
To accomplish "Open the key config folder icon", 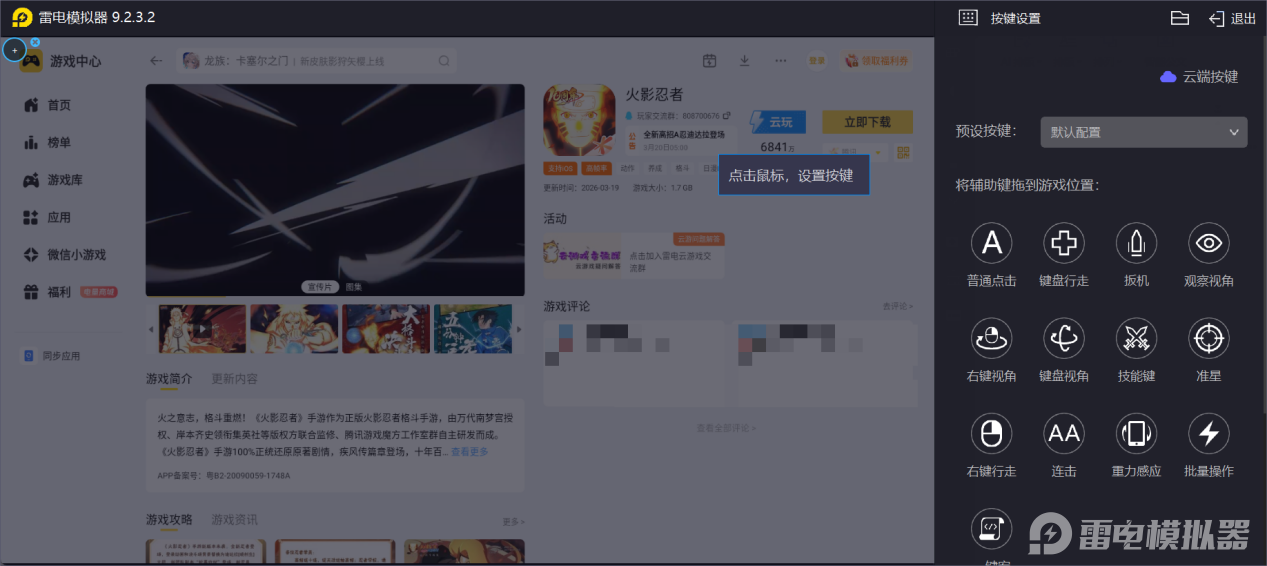I will (1179, 18).
